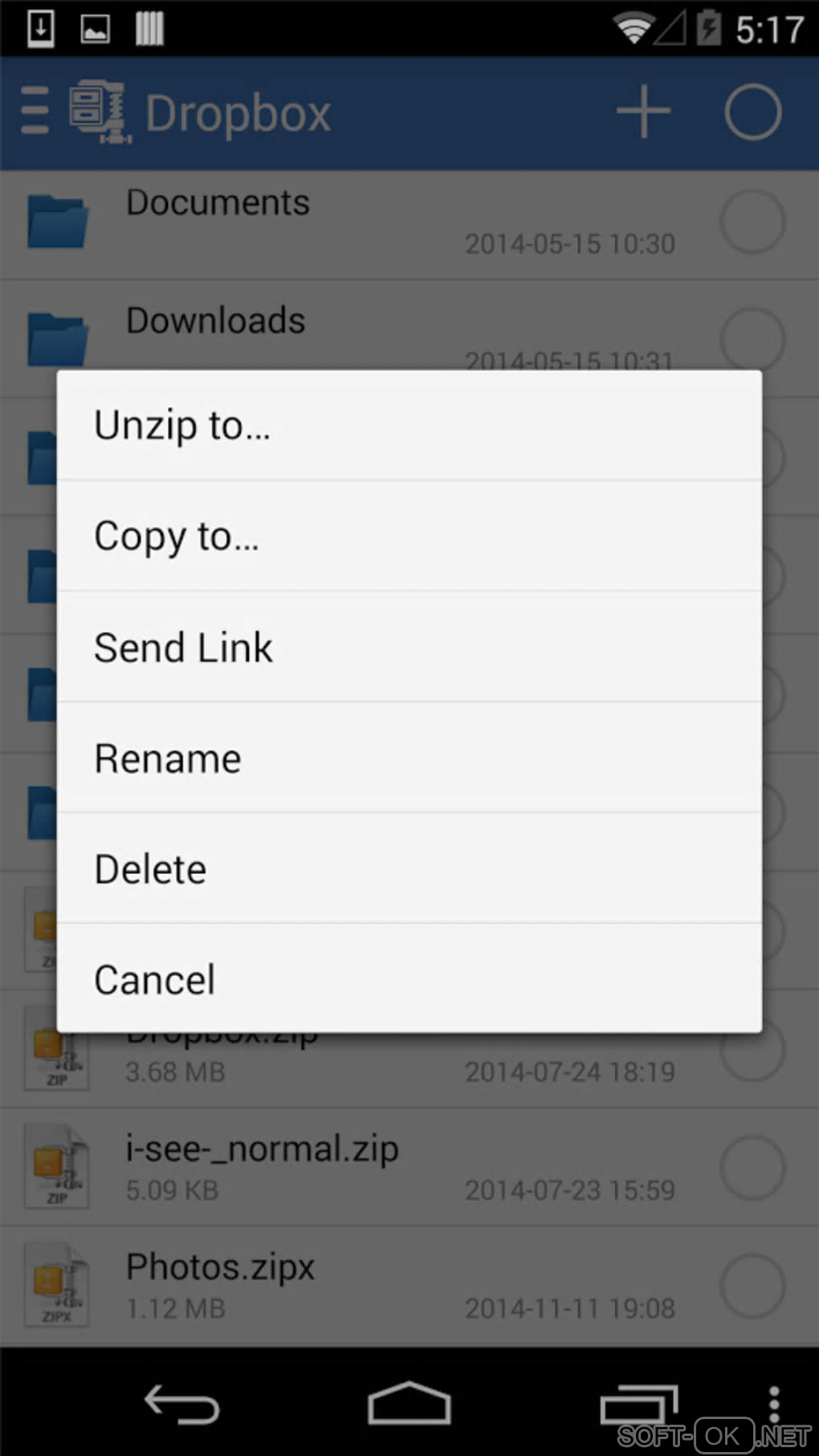Open the three-dot overflow menu
Image resolution: width=819 pixels, height=1456 pixels.
tap(774, 1405)
